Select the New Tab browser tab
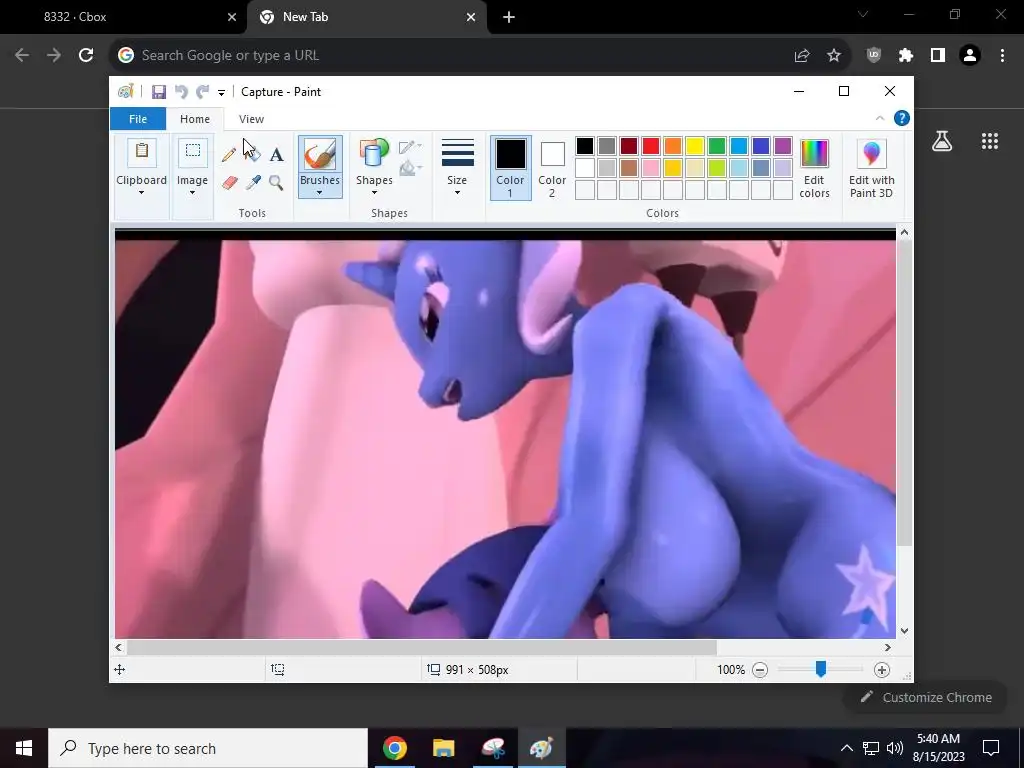The image size is (1024, 768). click(367, 17)
